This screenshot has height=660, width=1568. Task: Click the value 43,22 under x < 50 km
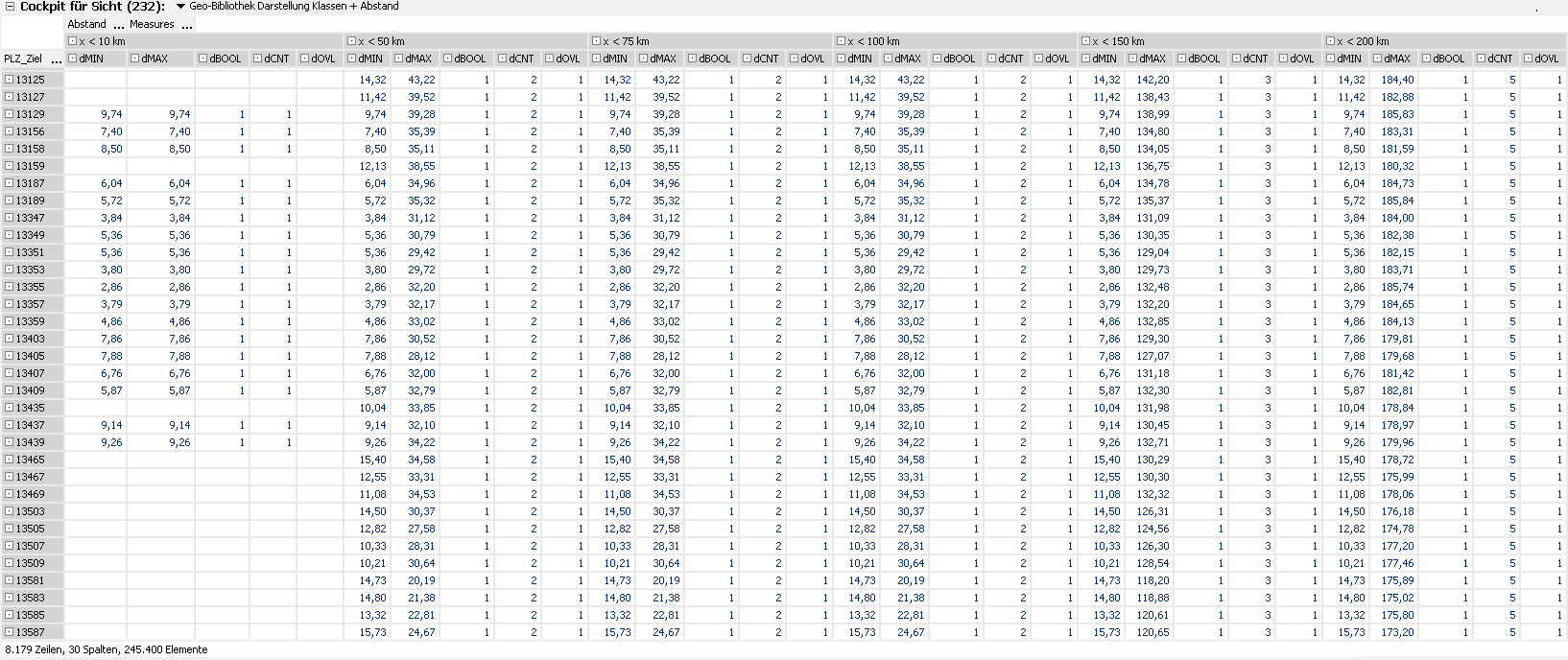click(421, 80)
